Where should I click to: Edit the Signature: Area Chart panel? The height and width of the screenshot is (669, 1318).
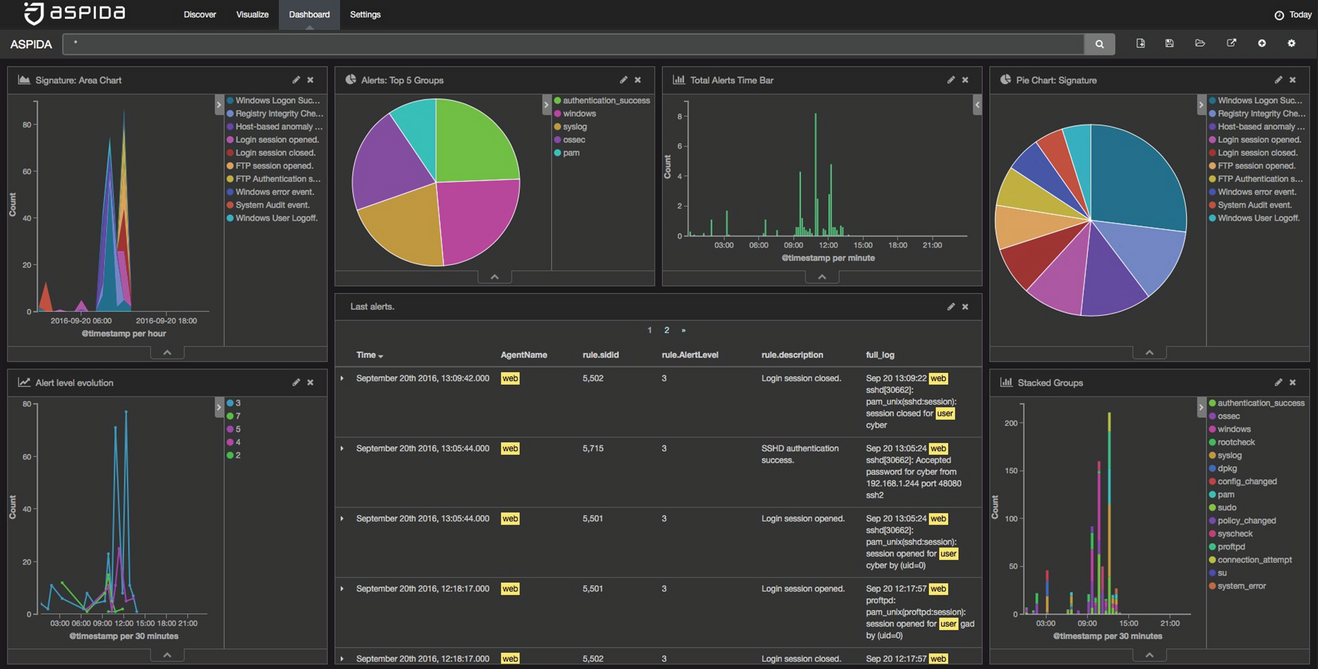[x=296, y=80]
